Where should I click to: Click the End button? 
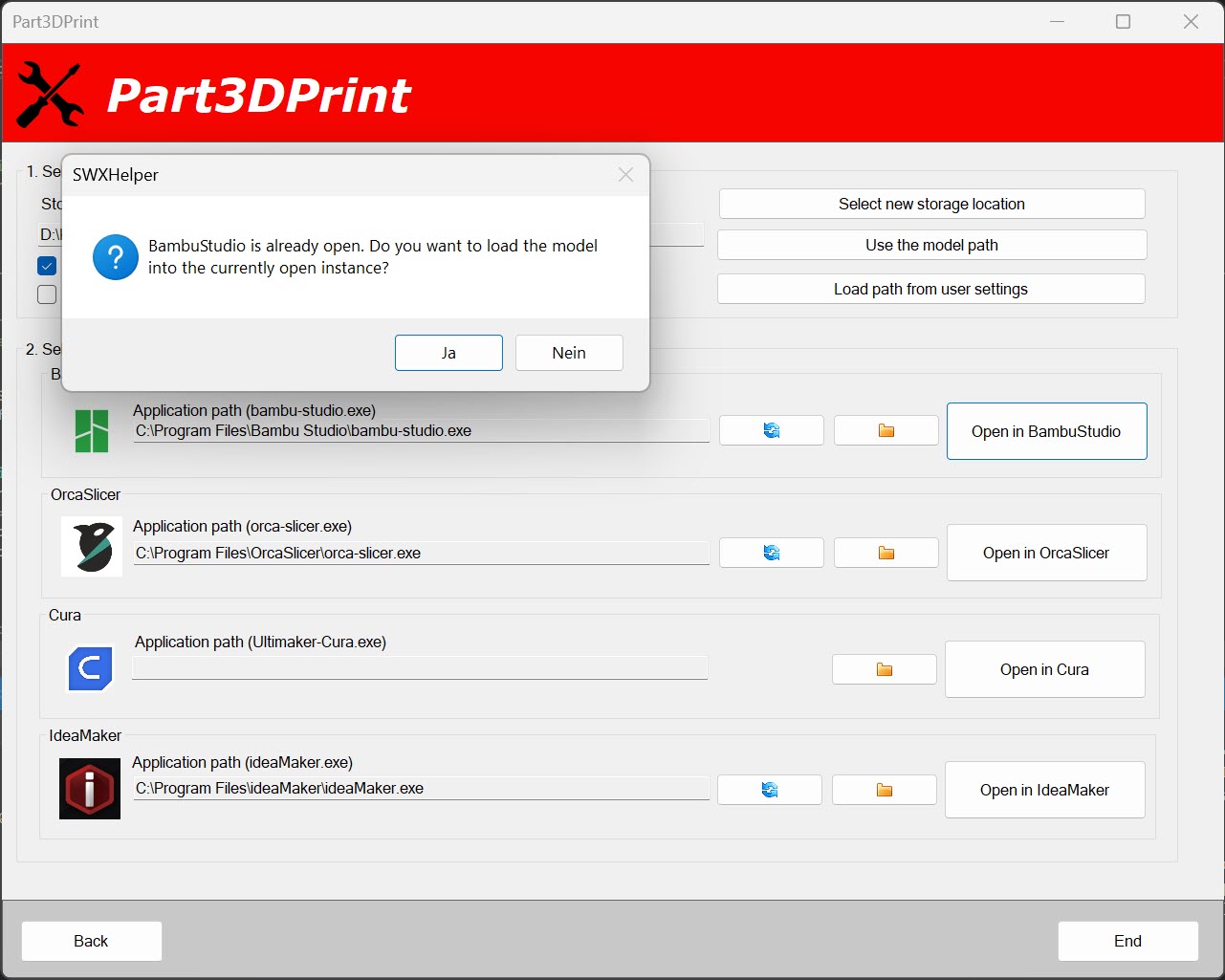1127,941
